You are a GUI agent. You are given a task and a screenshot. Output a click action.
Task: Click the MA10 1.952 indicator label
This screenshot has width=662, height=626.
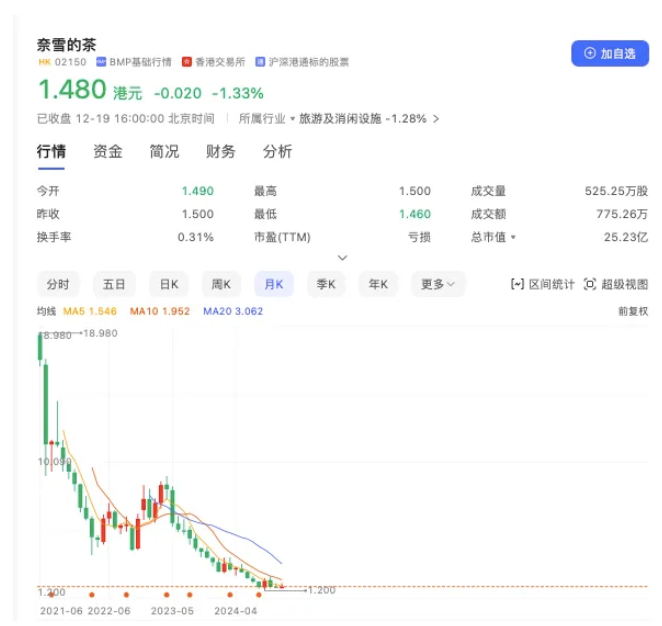160,312
